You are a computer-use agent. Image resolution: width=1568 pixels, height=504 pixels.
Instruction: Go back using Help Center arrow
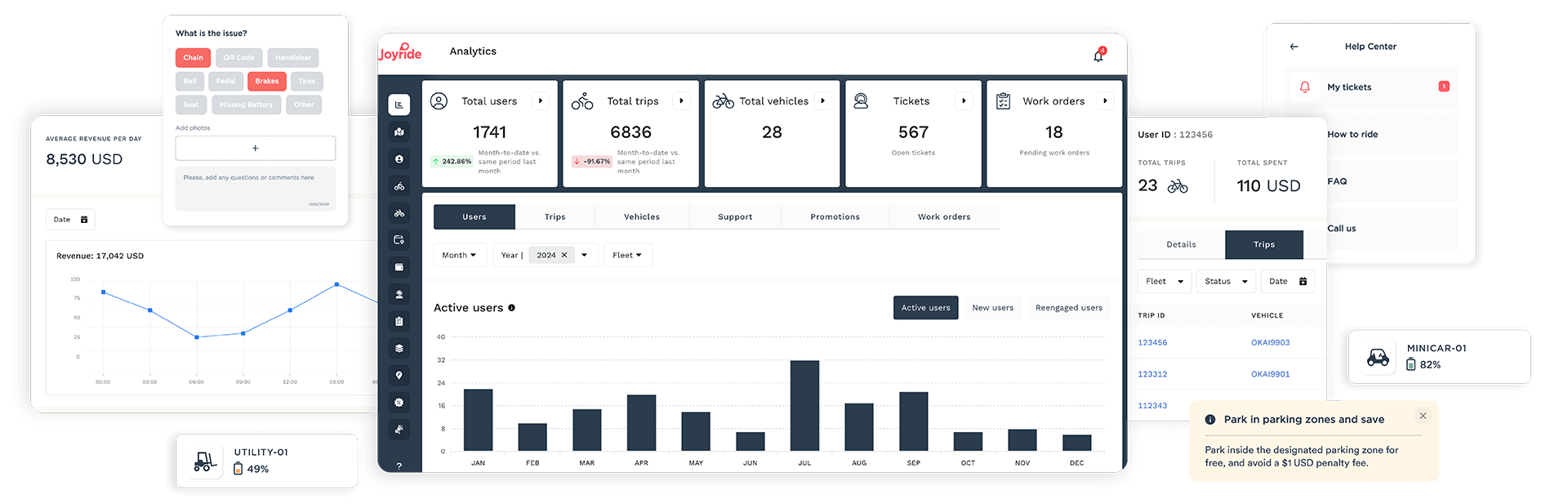(1294, 47)
